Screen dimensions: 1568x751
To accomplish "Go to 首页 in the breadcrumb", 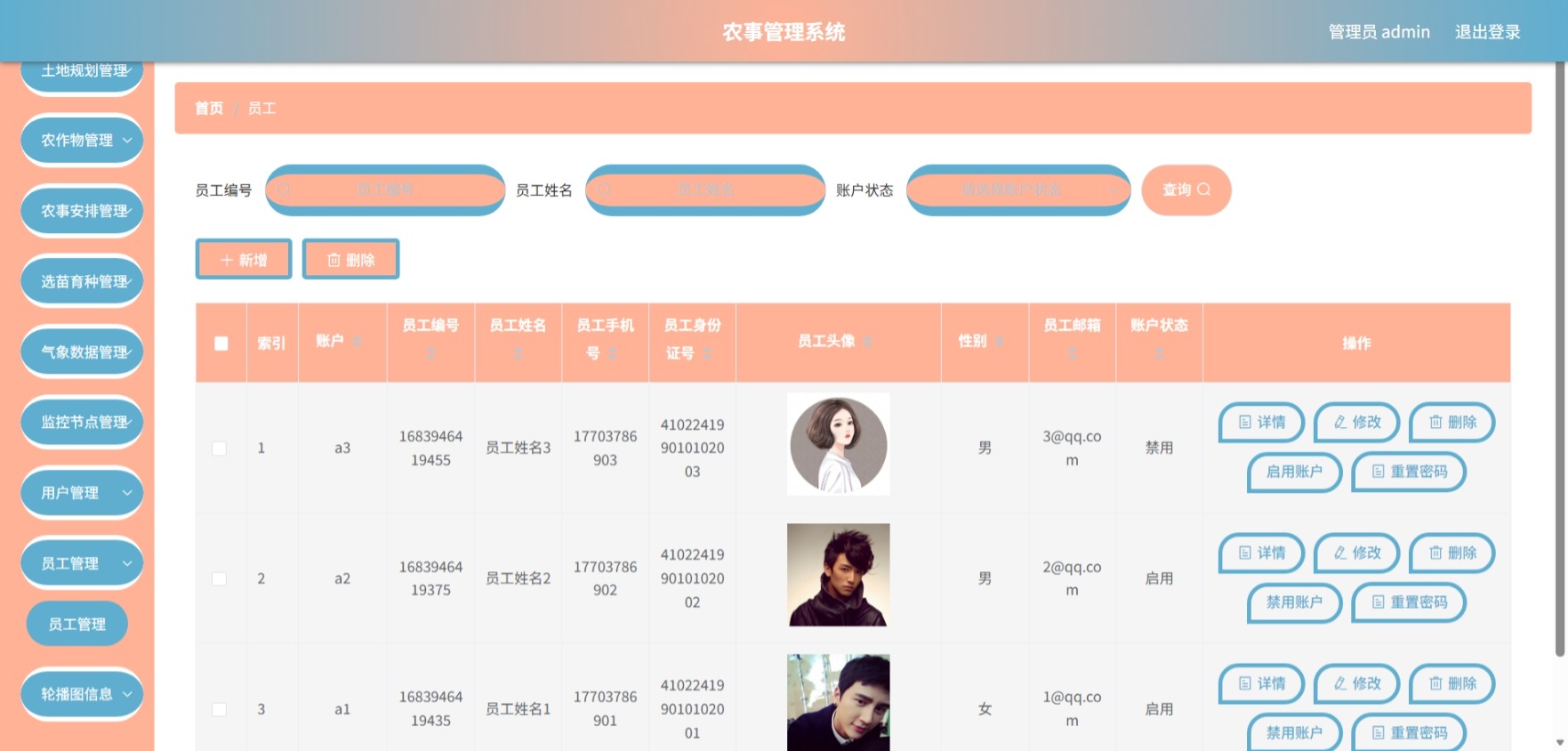I will click(x=209, y=109).
